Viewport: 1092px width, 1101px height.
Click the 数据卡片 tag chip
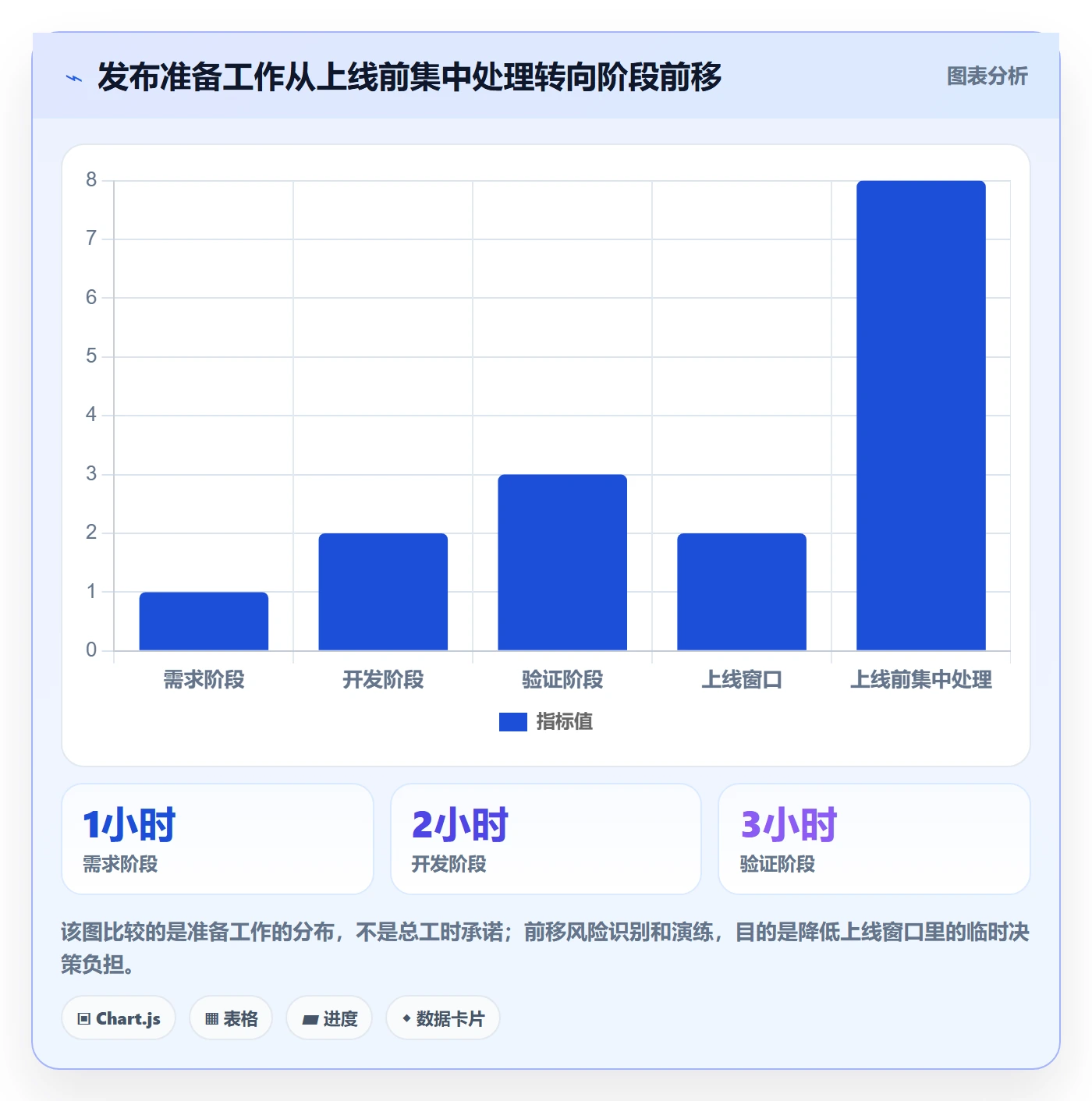(x=443, y=1018)
